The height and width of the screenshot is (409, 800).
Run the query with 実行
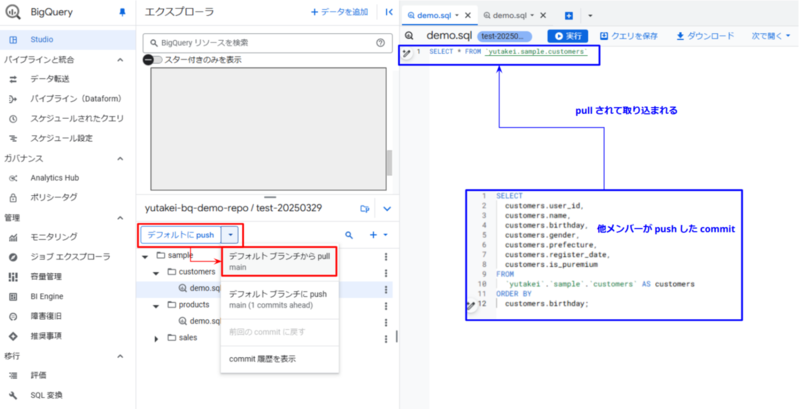567,36
